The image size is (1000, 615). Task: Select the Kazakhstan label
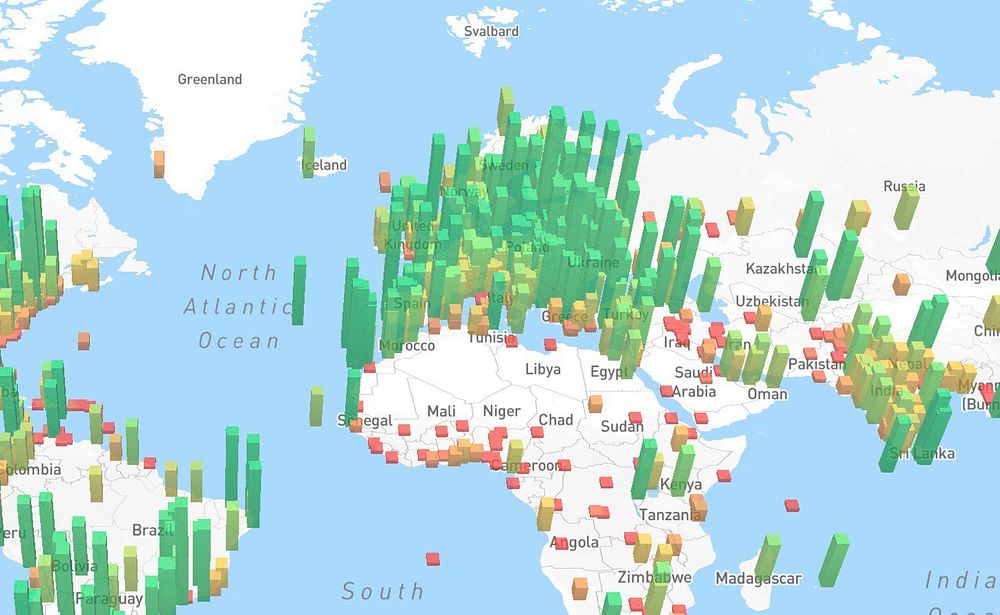(x=781, y=269)
